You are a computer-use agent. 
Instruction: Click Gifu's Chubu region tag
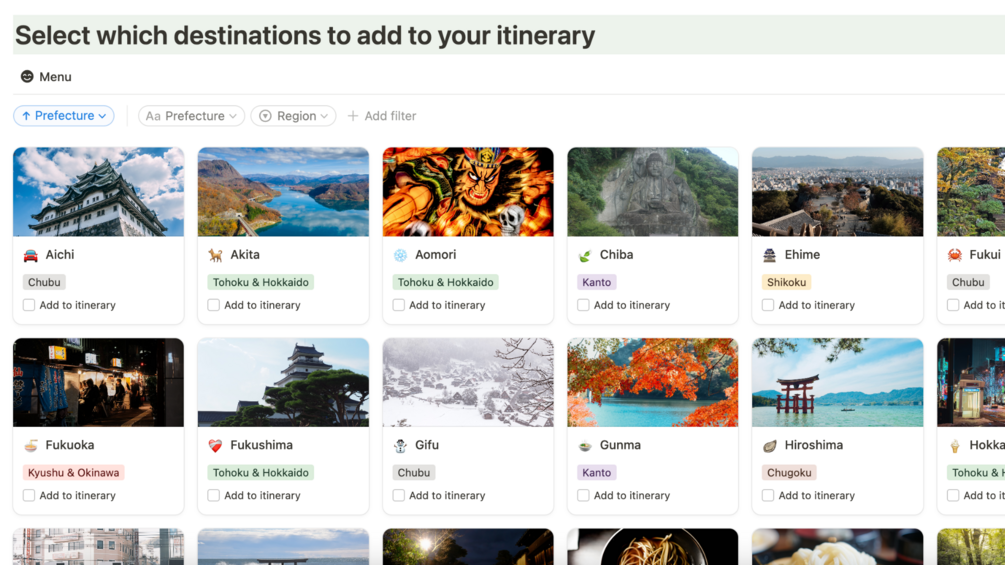pyautogui.click(x=413, y=473)
